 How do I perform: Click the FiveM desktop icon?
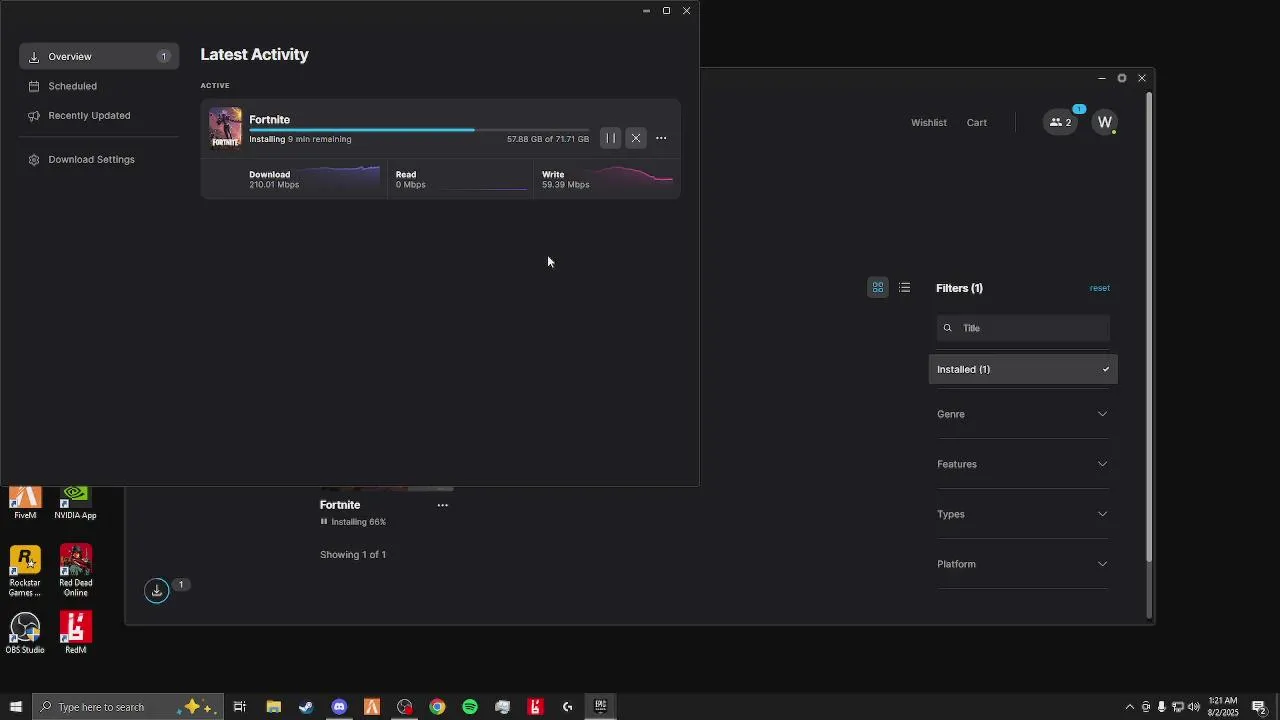pos(25,503)
